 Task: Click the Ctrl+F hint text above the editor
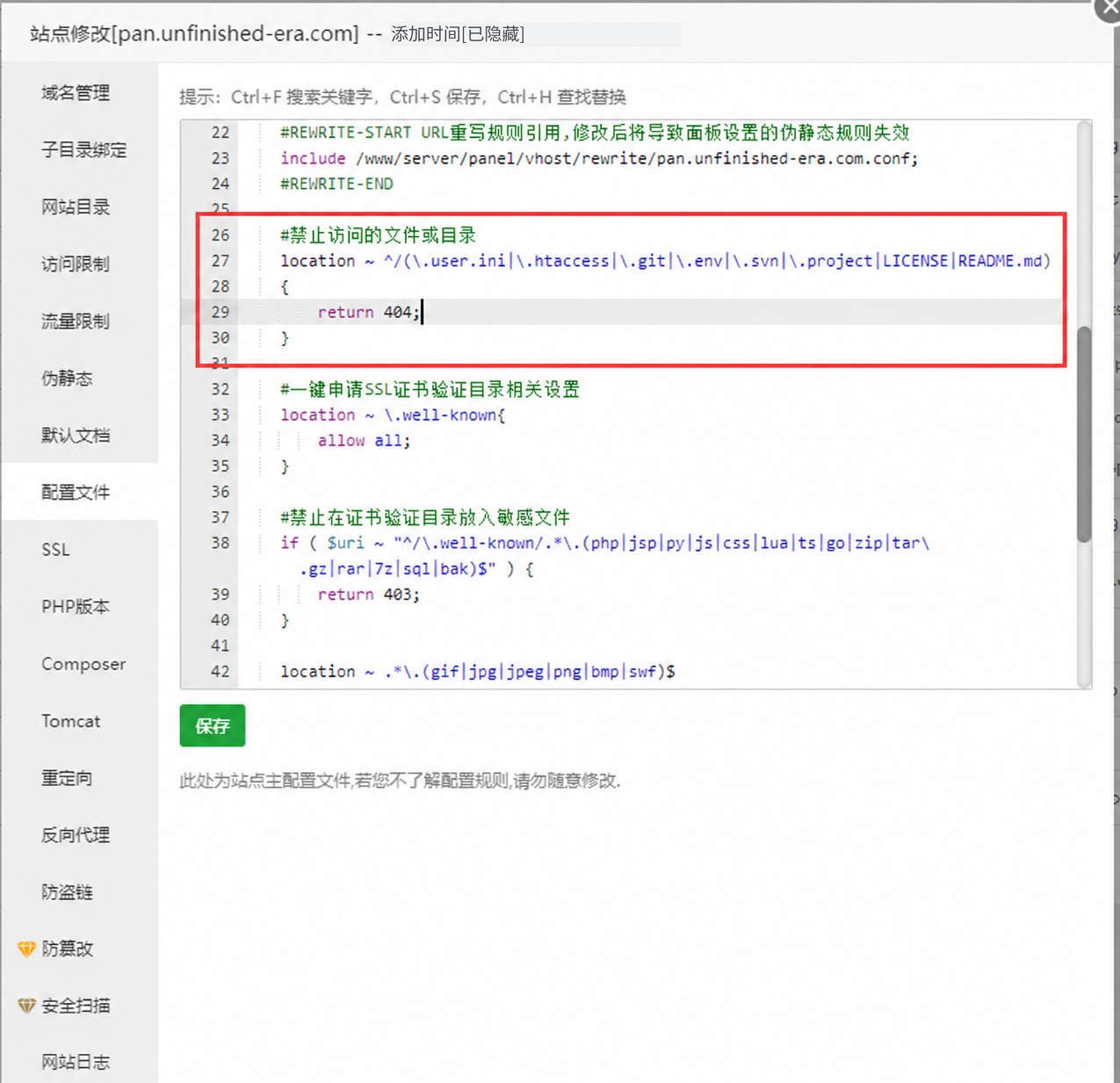tap(402, 97)
